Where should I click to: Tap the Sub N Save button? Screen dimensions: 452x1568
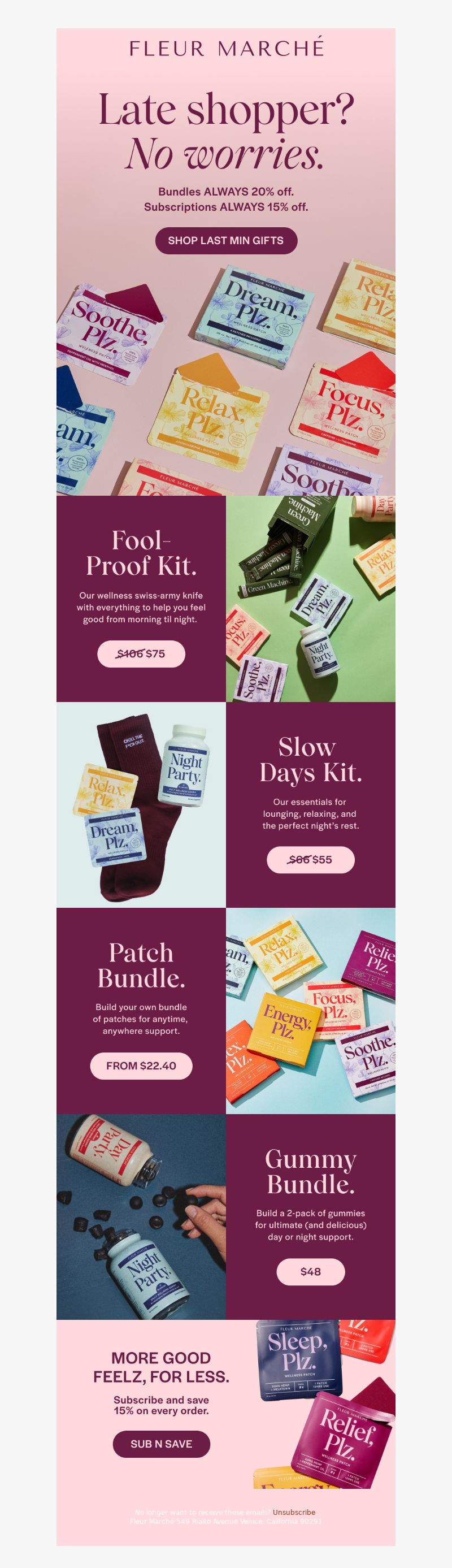[161, 1443]
